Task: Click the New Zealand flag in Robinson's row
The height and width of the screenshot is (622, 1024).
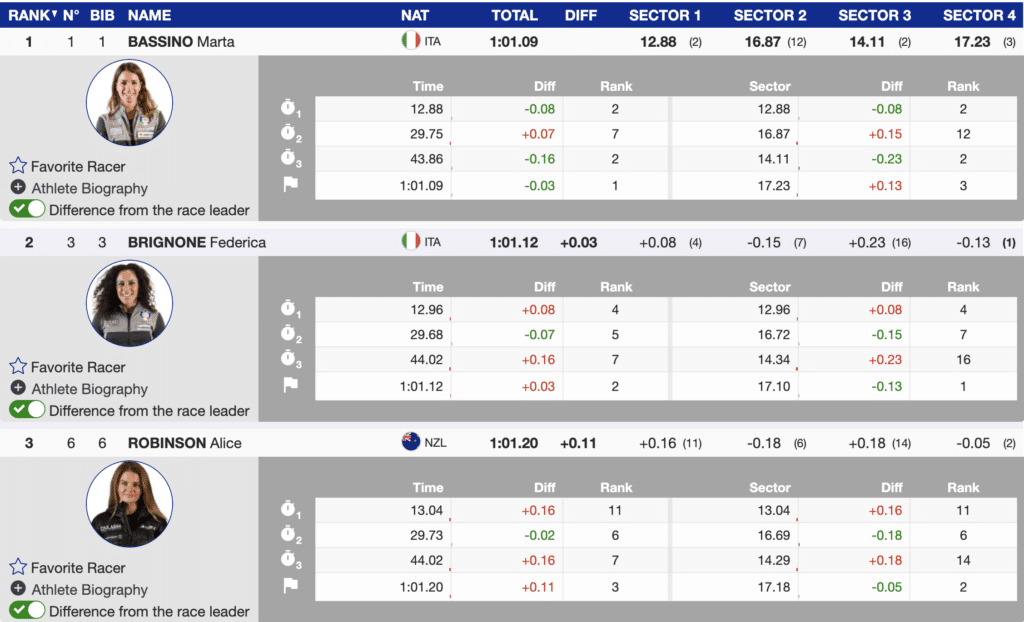Action: [x=410, y=442]
